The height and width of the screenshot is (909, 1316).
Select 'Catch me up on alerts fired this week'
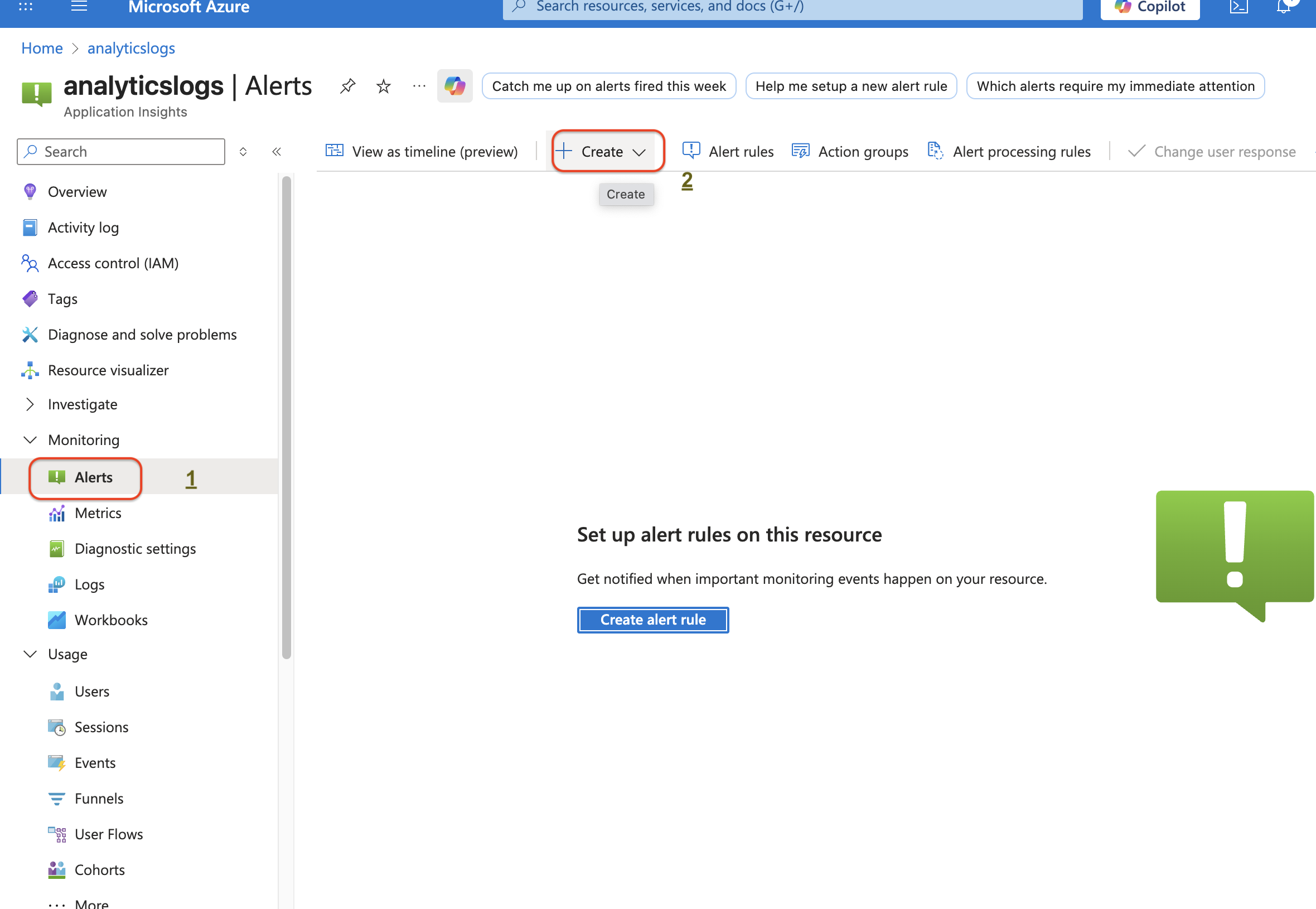(609, 86)
